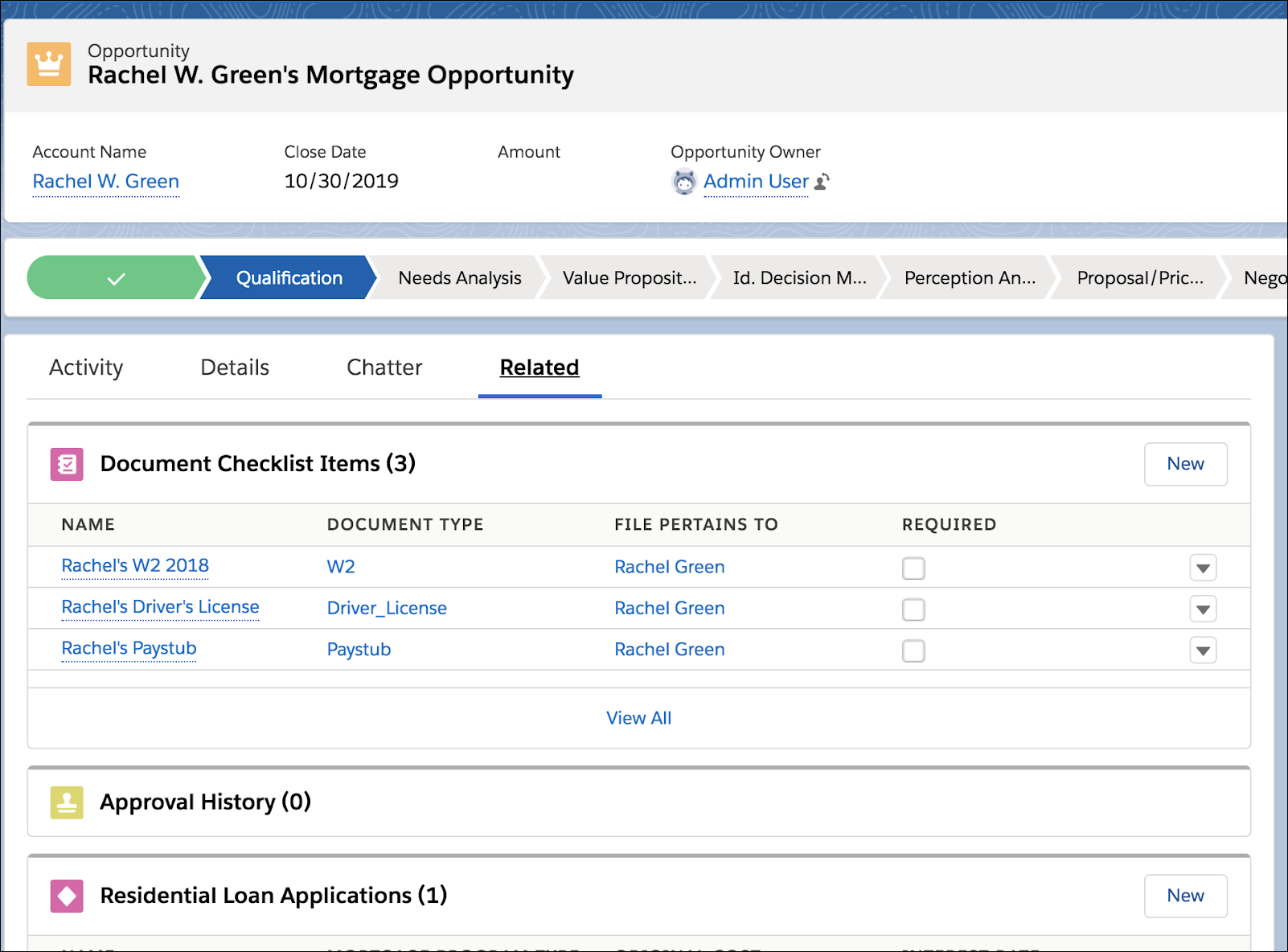Click the Close Date value 10/30/2019
The image size is (1288, 952).
[x=342, y=181]
